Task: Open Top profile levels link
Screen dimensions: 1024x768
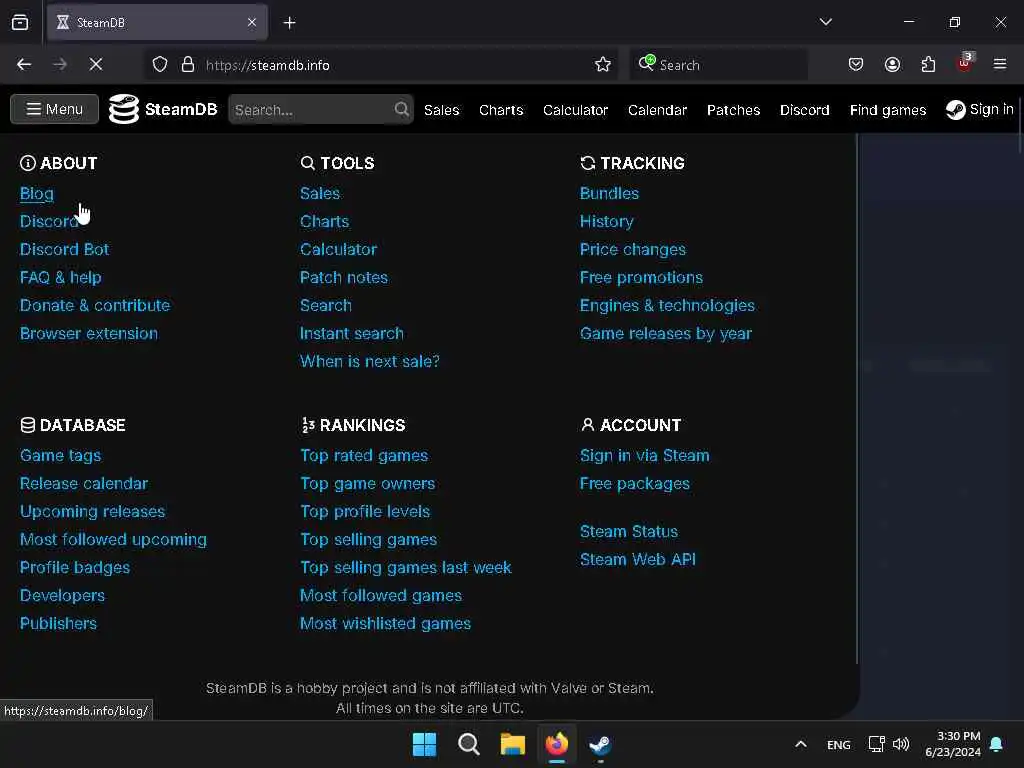Action: click(x=365, y=511)
